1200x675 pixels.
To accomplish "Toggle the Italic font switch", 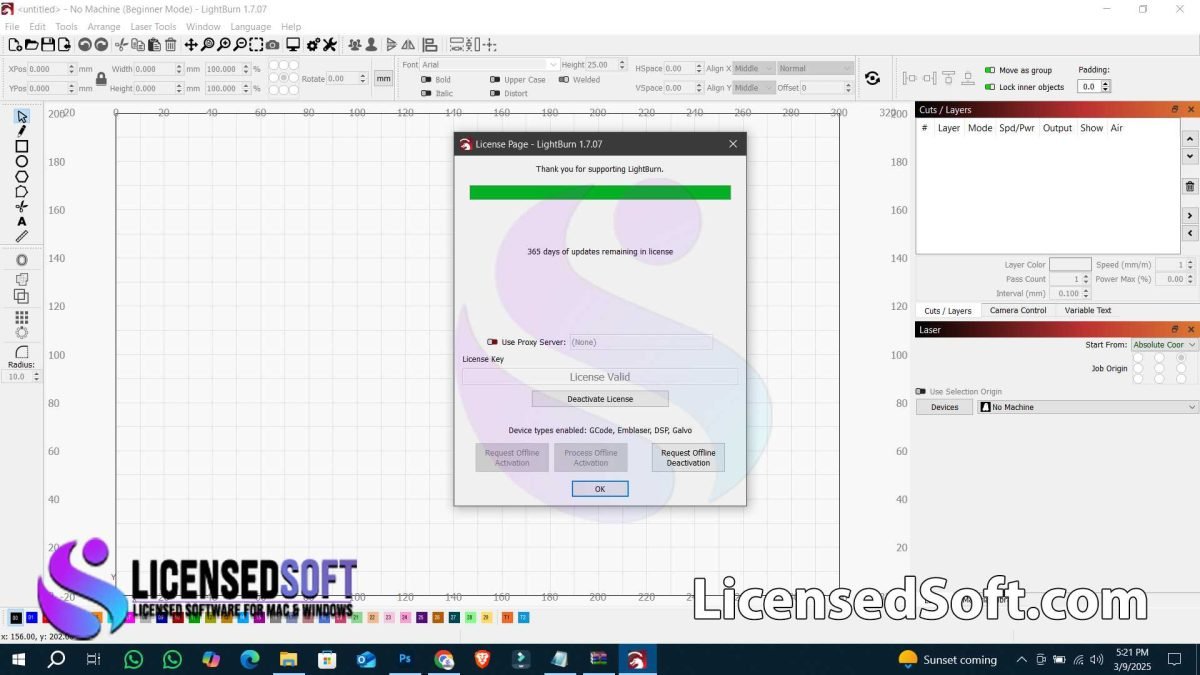I will coord(426,94).
